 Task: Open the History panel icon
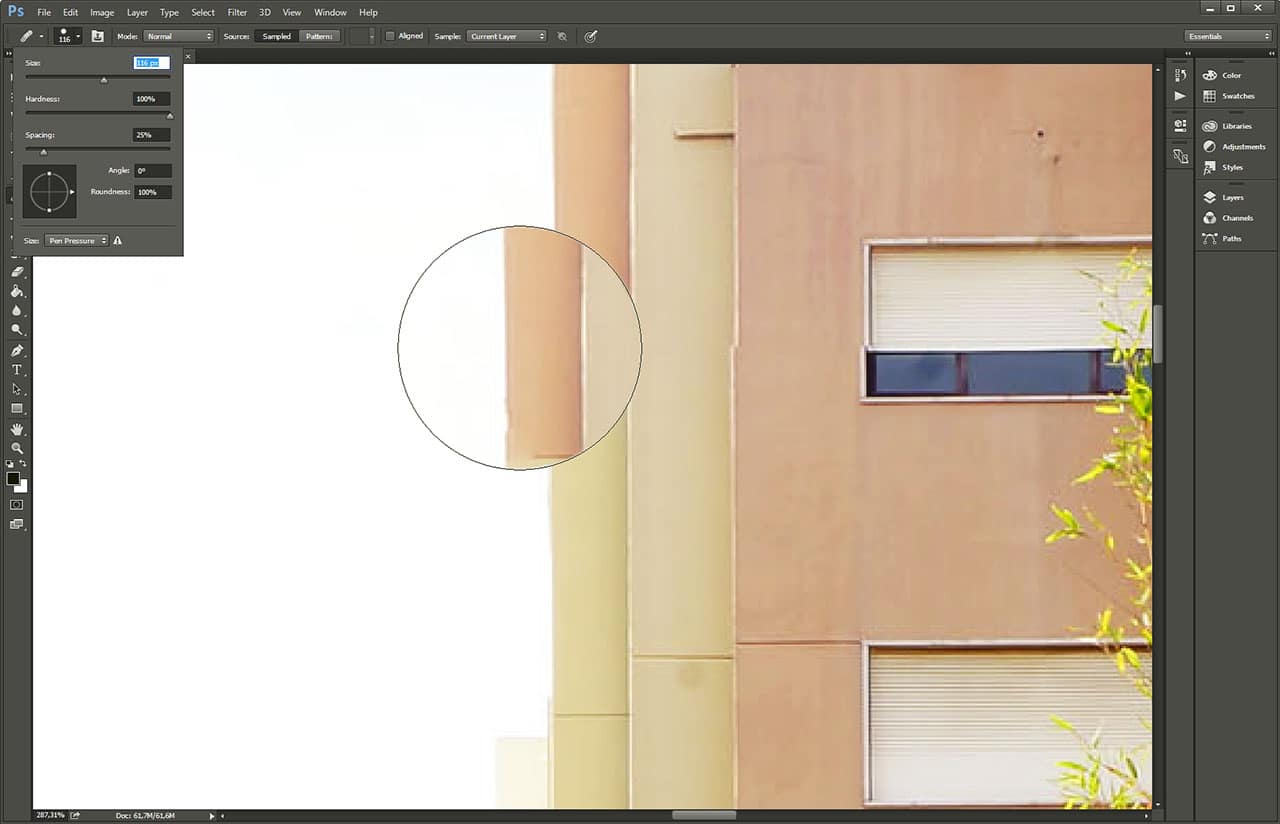pos(1180,75)
